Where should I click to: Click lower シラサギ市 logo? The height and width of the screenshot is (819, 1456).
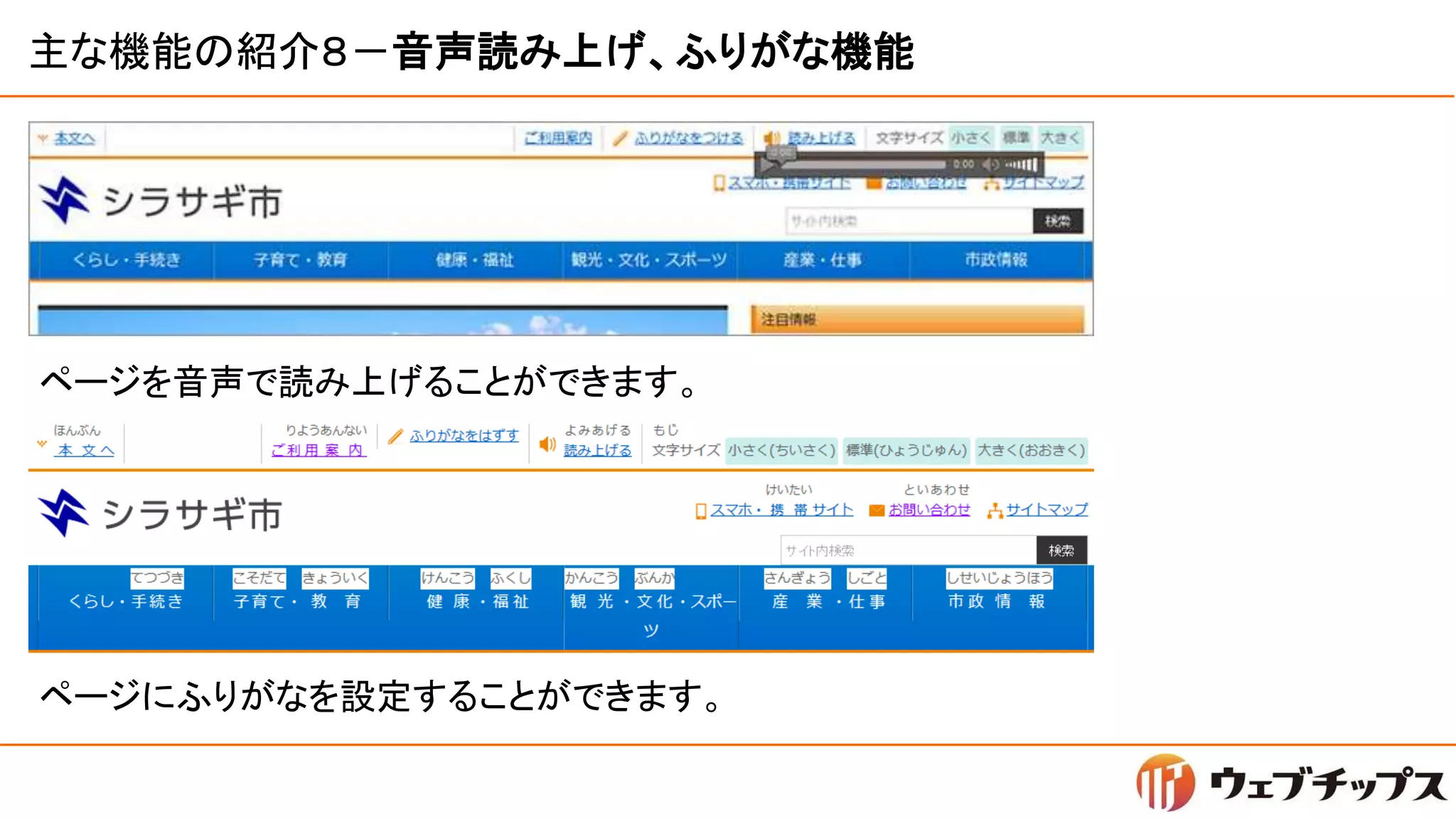point(161,513)
